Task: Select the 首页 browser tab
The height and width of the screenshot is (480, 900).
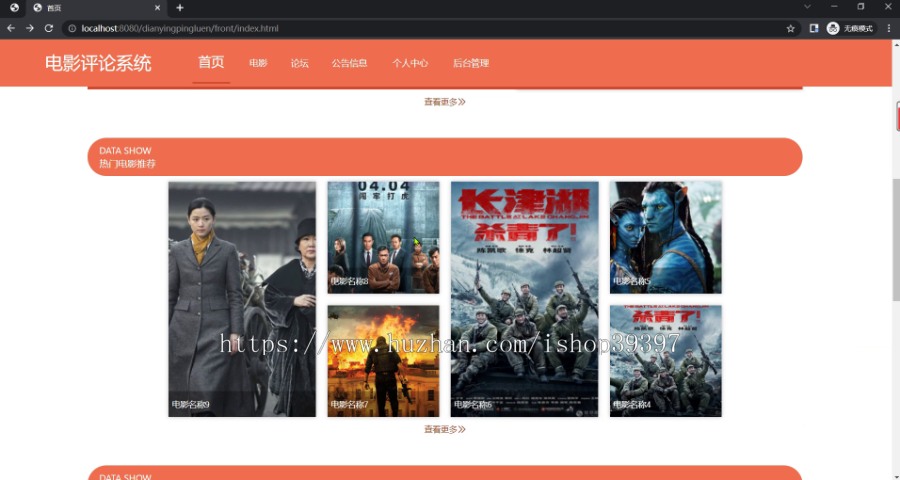Action: [96, 8]
